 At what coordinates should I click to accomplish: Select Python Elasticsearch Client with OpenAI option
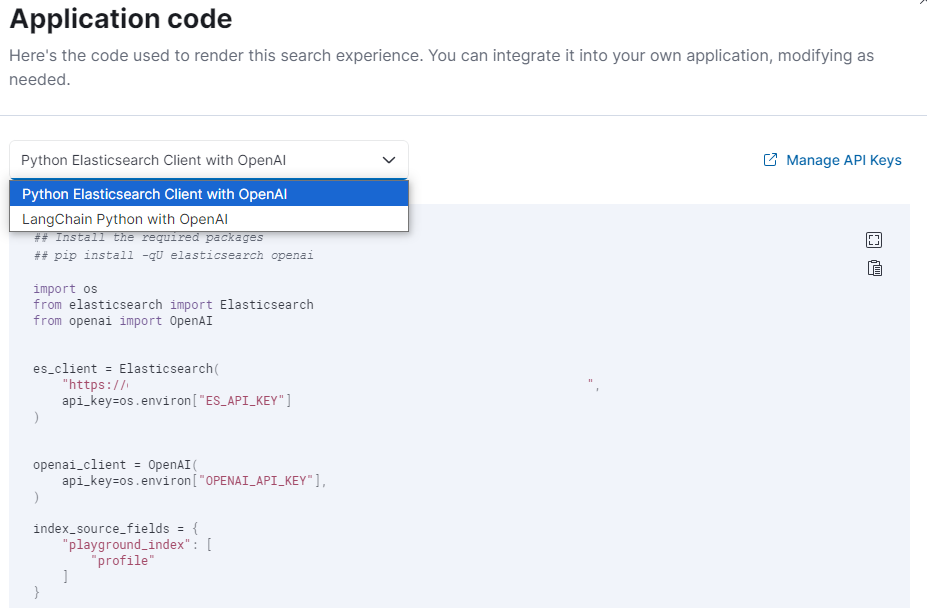pyautogui.click(x=209, y=194)
